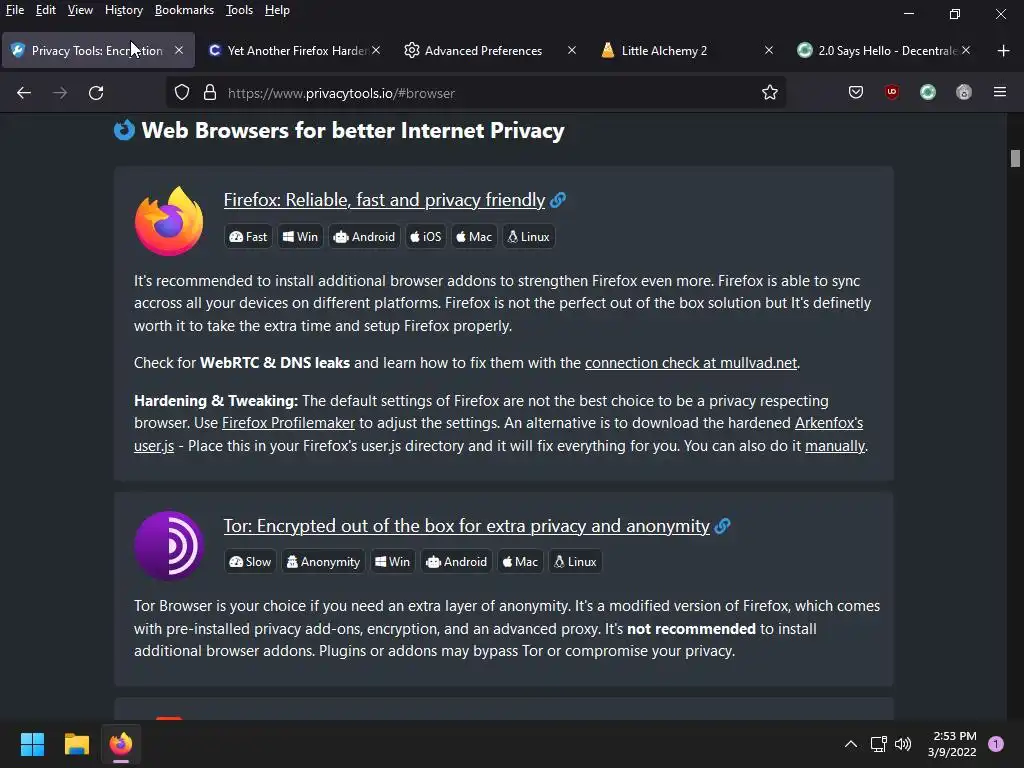Open the Tor: Encrypted out of the box link
The height and width of the screenshot is (768, 1024).
pyautogui.click(x=466, y=526)
